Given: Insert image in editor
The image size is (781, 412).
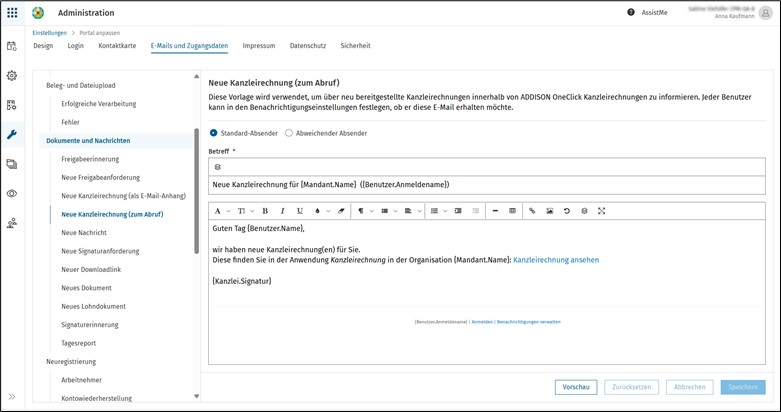Looking at the screenshot, I should tap(549, 211).
